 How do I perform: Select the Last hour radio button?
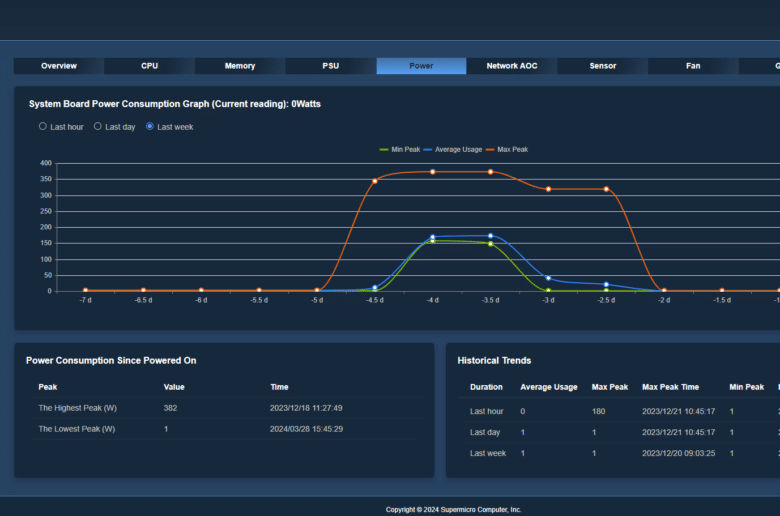43,126
